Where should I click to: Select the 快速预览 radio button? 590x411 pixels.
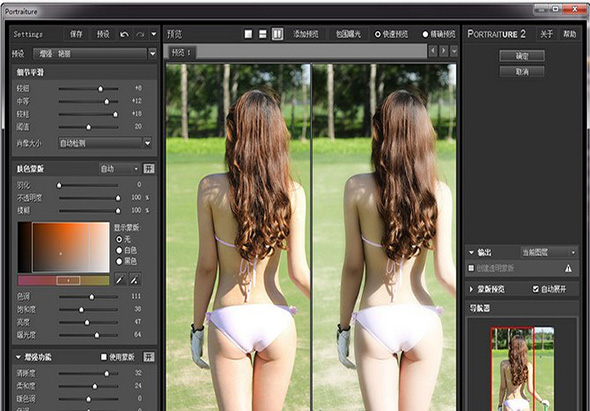[x=378, y=34]
